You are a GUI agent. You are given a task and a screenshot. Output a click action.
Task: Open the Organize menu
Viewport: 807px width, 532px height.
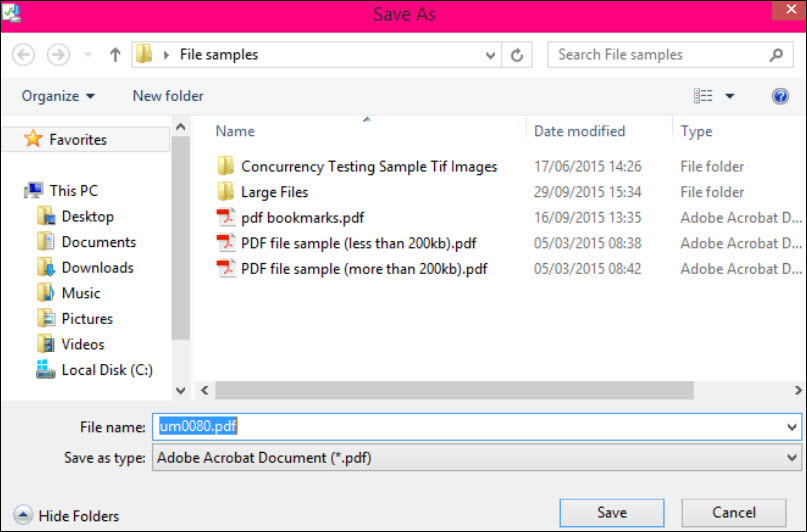(x=58, y=96)
